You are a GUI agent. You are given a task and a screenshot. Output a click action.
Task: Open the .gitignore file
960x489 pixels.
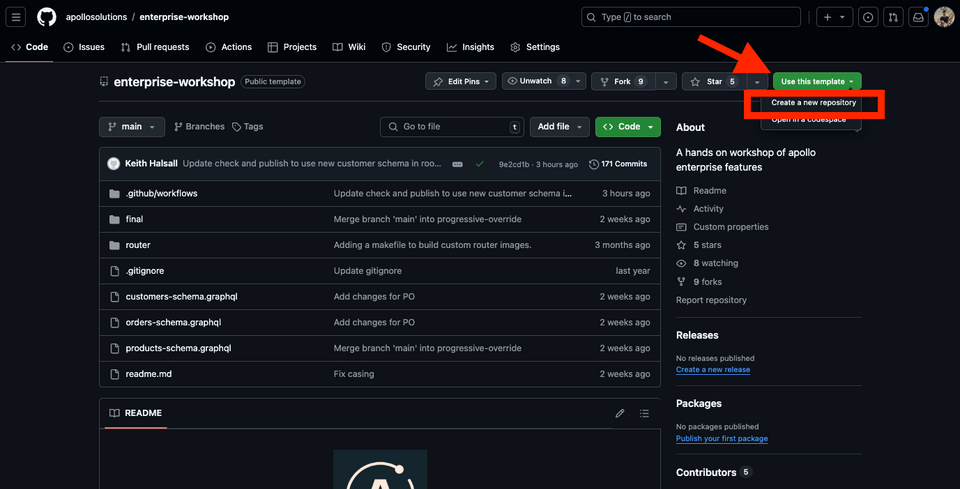click(144, 271)
